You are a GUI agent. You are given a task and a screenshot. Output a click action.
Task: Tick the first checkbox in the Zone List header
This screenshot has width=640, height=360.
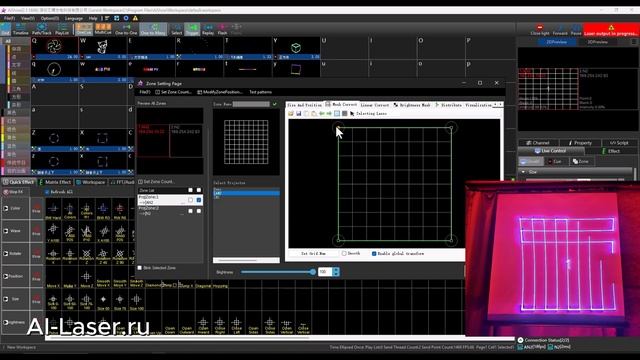click(191, 190)
